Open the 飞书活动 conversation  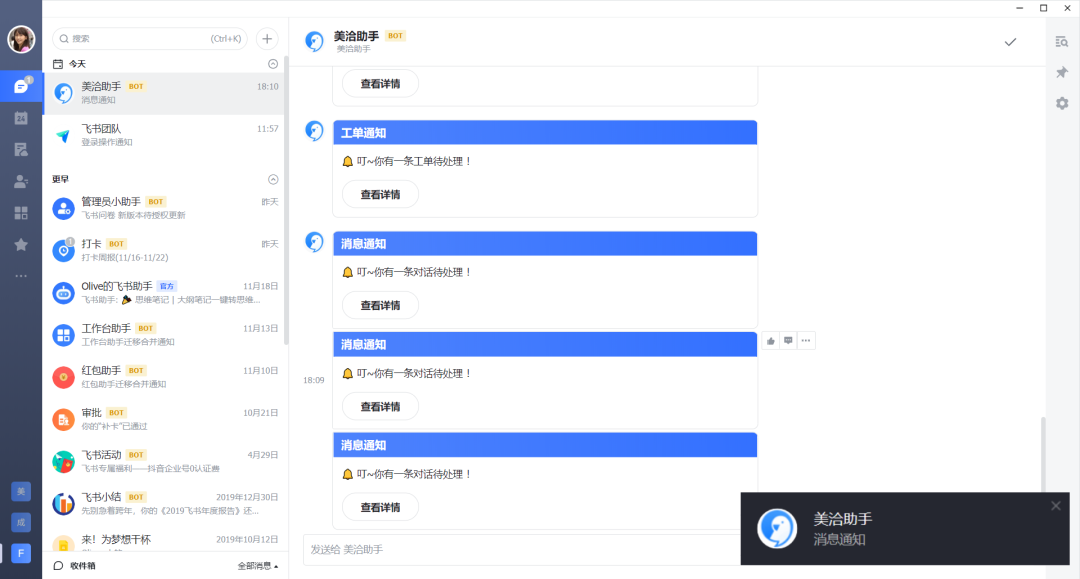pos(164,461)
